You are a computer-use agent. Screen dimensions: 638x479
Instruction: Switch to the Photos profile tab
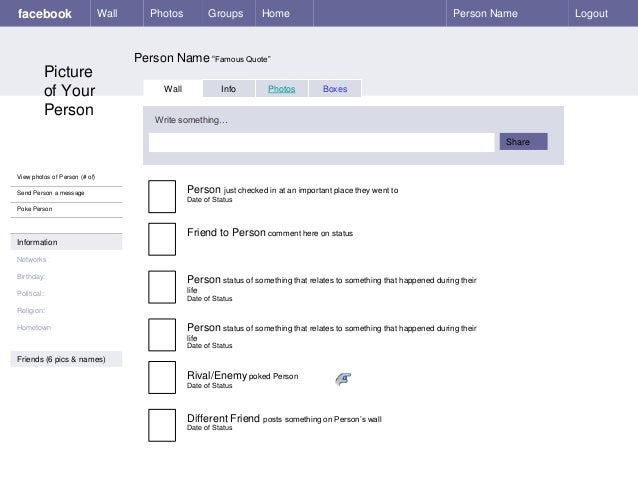tap(282, 89)
